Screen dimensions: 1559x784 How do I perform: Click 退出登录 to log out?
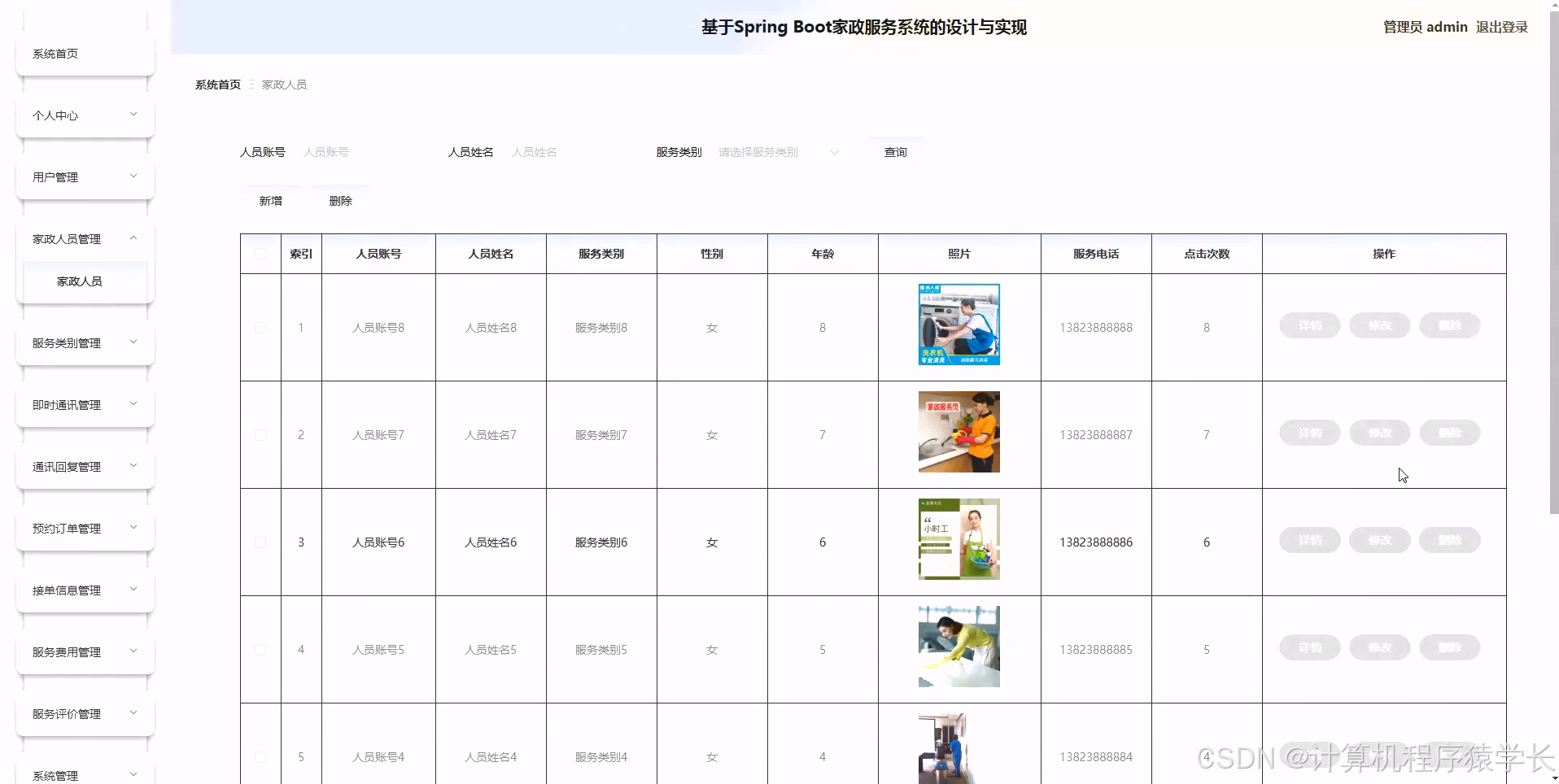[x=1501, y=27]
